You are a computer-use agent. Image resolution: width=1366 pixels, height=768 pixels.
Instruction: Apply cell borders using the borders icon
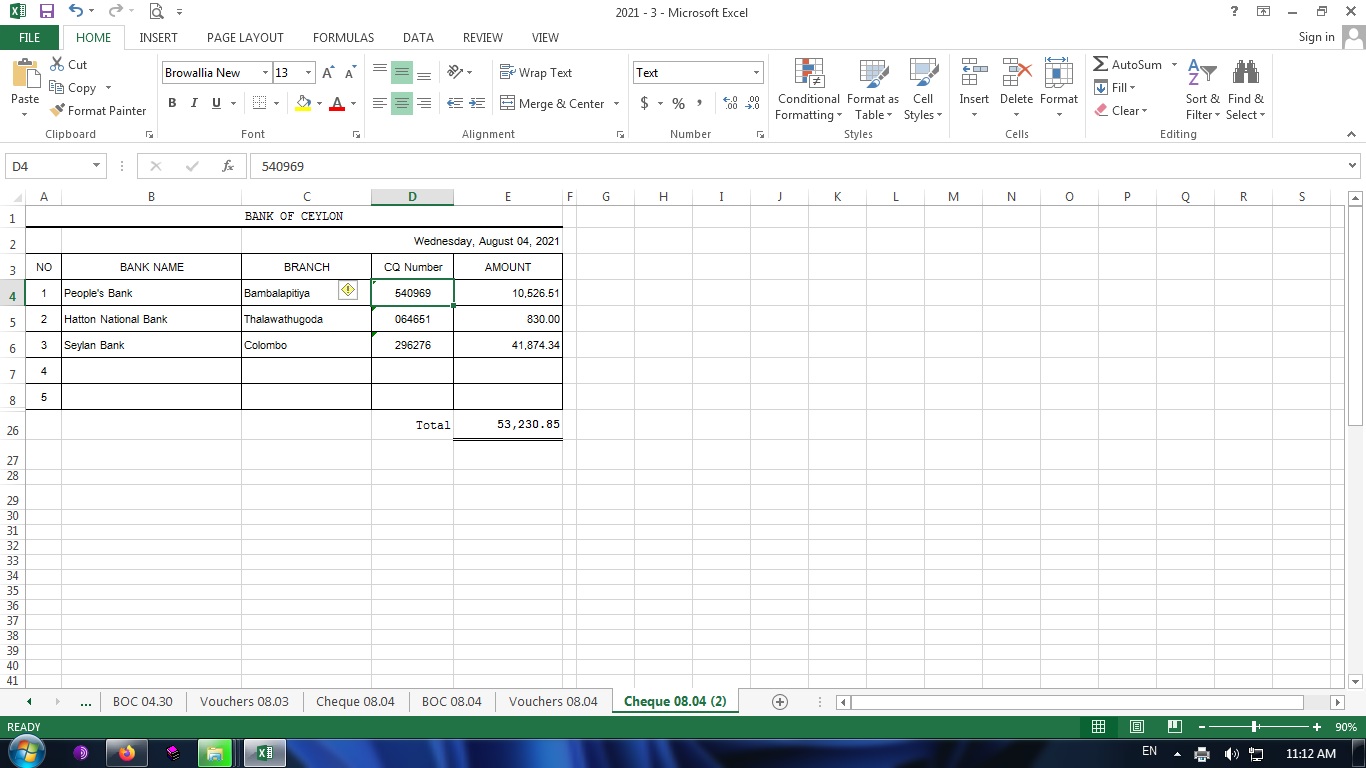pyautogui.click(x=260, y=103)
